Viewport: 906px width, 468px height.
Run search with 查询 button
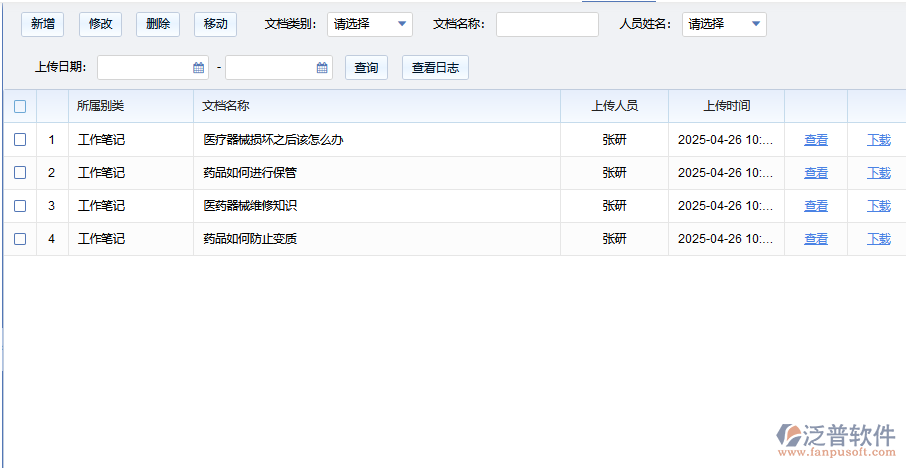366,68
